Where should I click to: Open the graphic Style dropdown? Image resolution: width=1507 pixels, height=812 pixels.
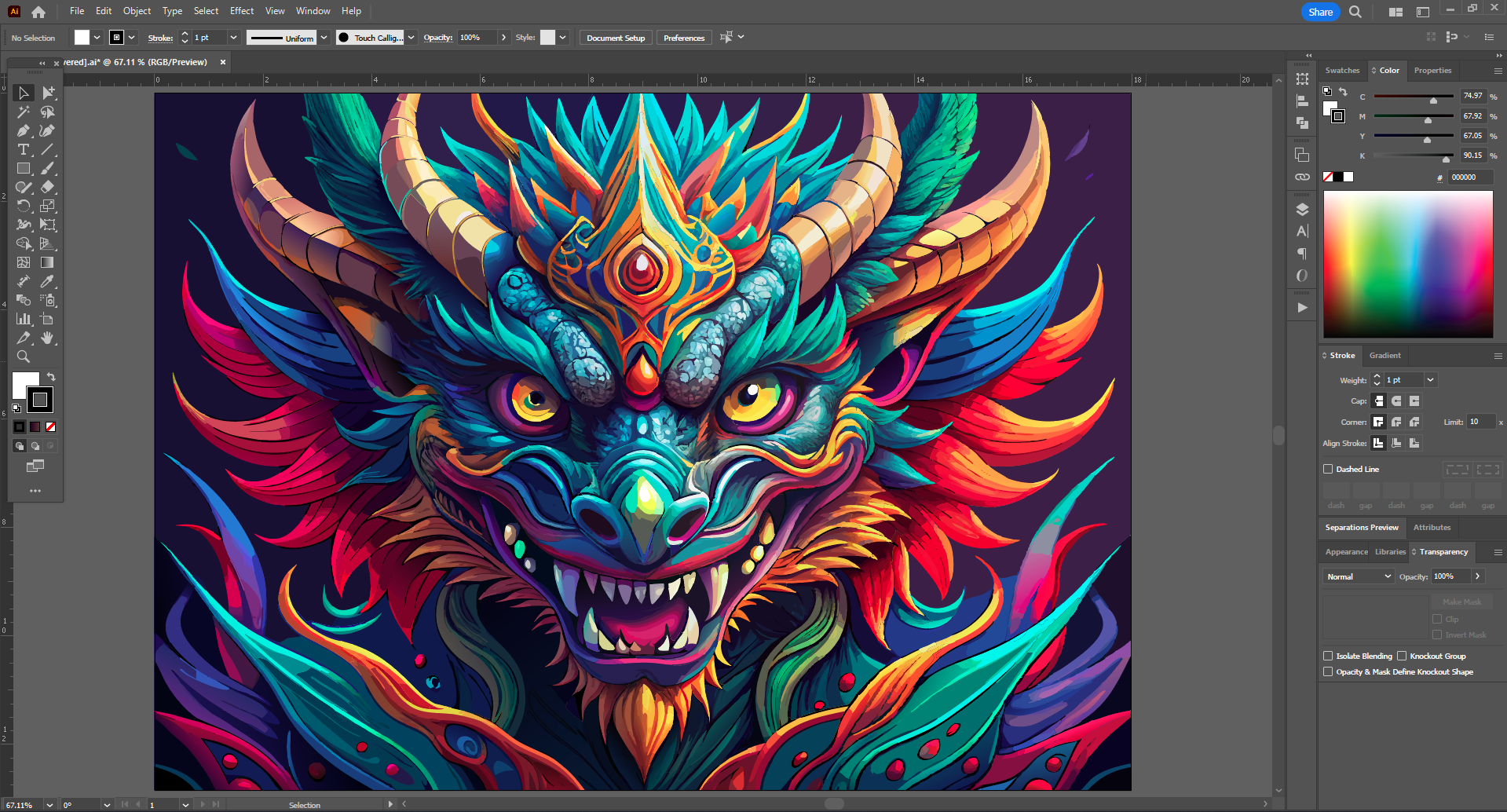[x=562, y=38]
